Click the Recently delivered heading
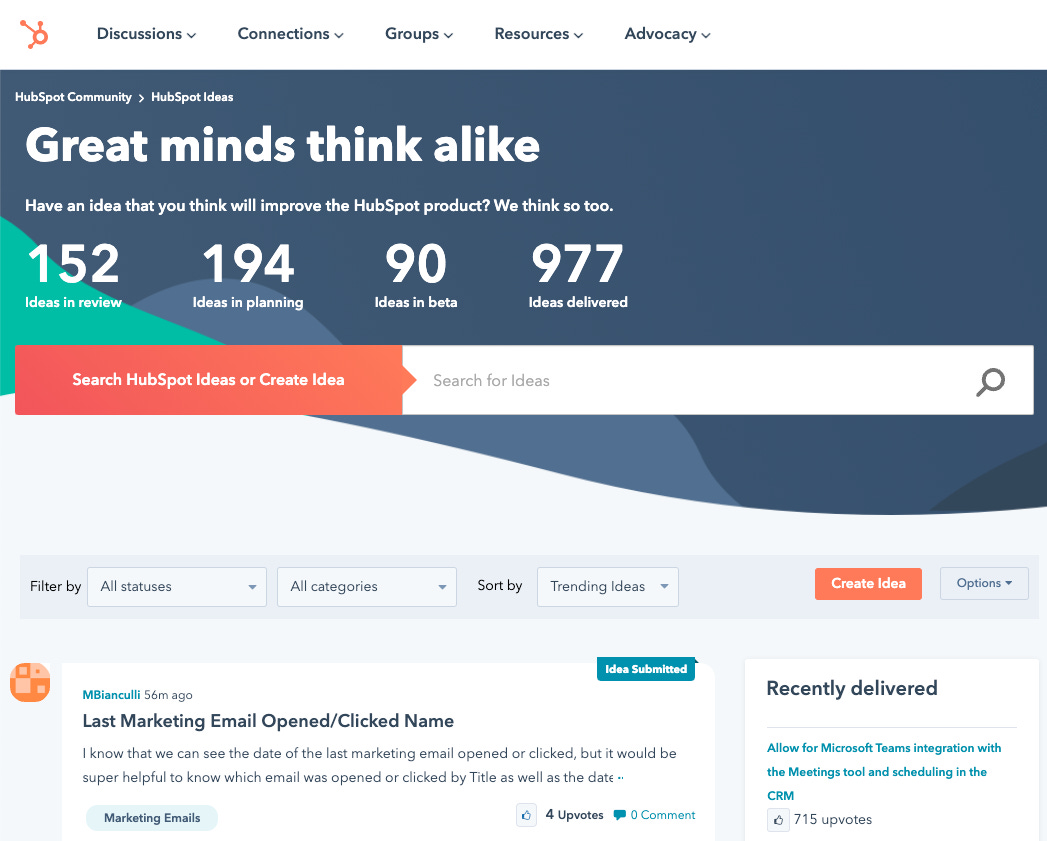This screenshot has height=841, width=1047. pos(852,688)
